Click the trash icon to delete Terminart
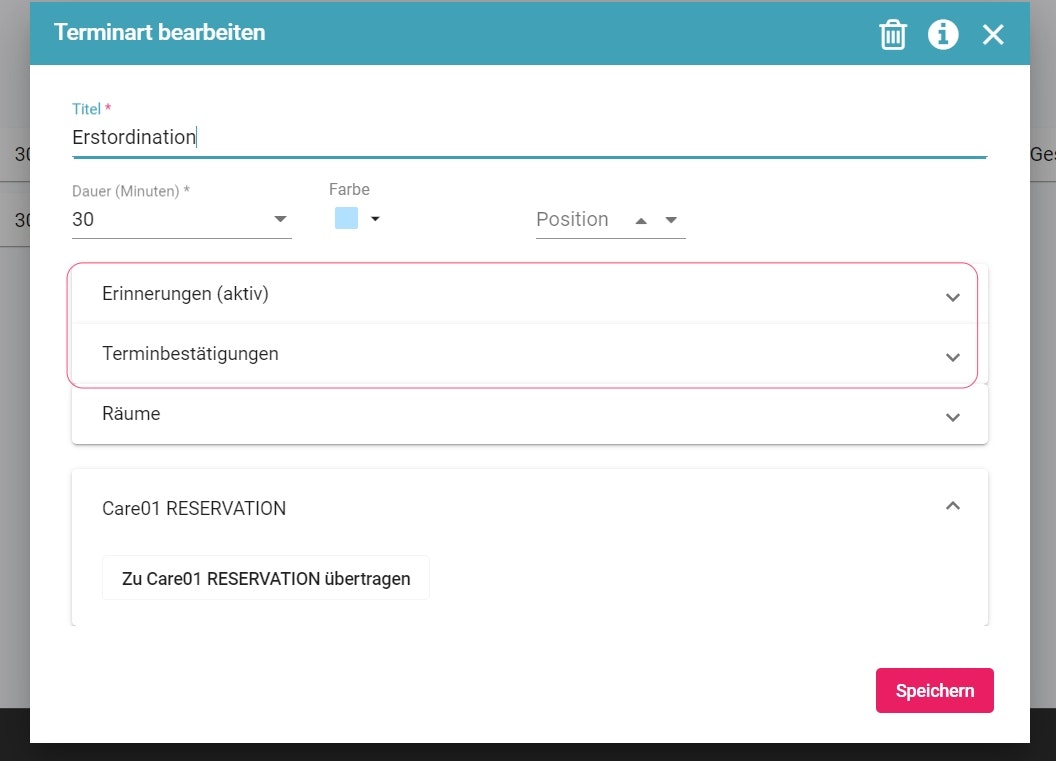 (892, 35)
